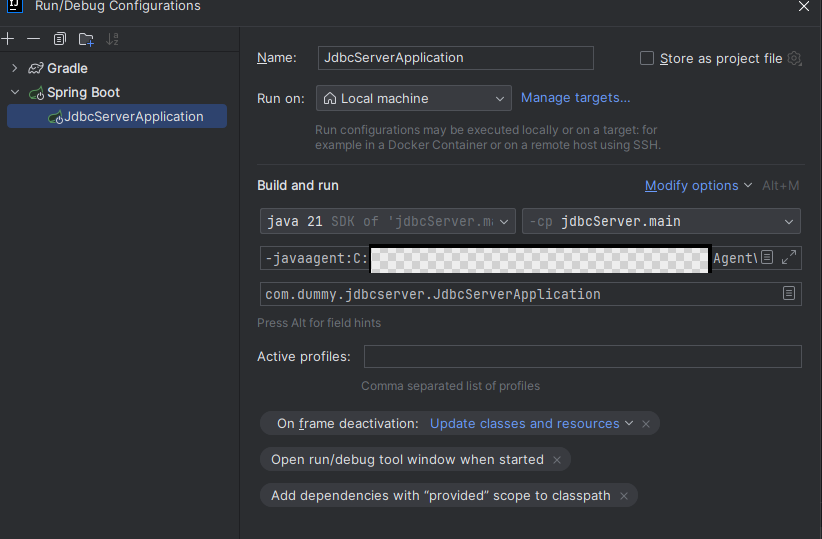Select JdbcServerApplication in the configuration tree
Viewport: 822px width, 539px height.
coord(117,116)
